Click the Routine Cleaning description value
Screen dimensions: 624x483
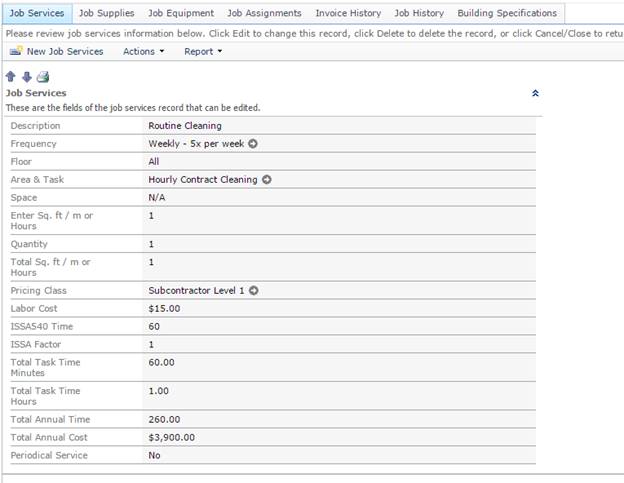[185, 126]
